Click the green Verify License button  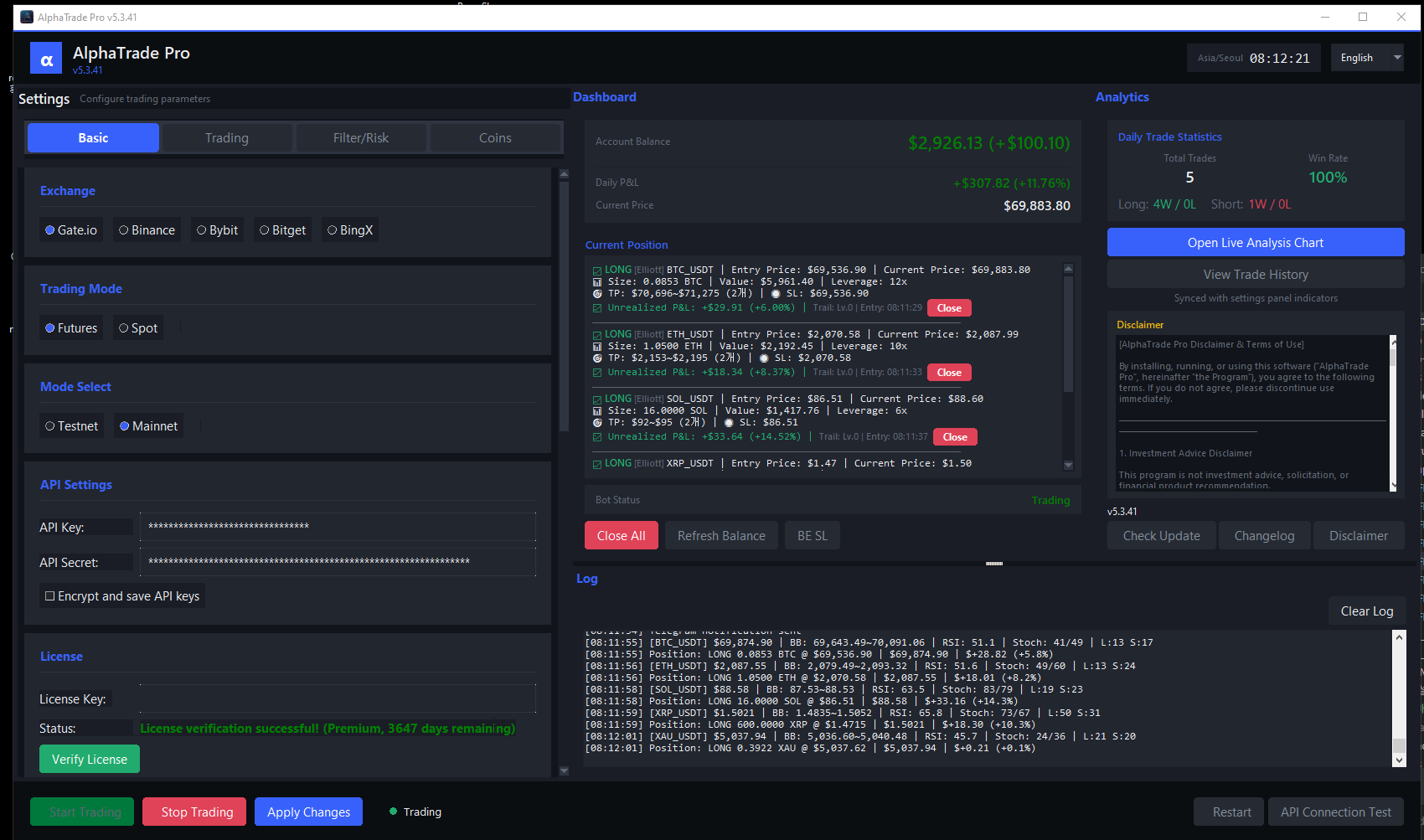[90, 760]
